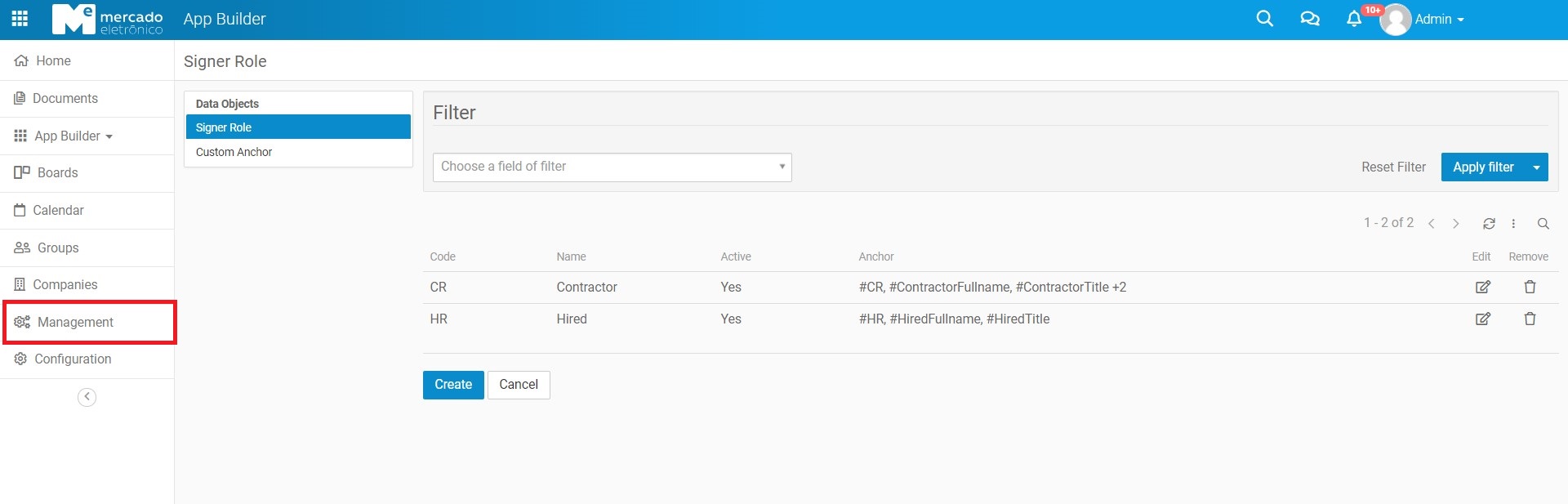The image size is (1568, 504).
Task: Refresh the signer role list
Action: tap(1489, 224)
